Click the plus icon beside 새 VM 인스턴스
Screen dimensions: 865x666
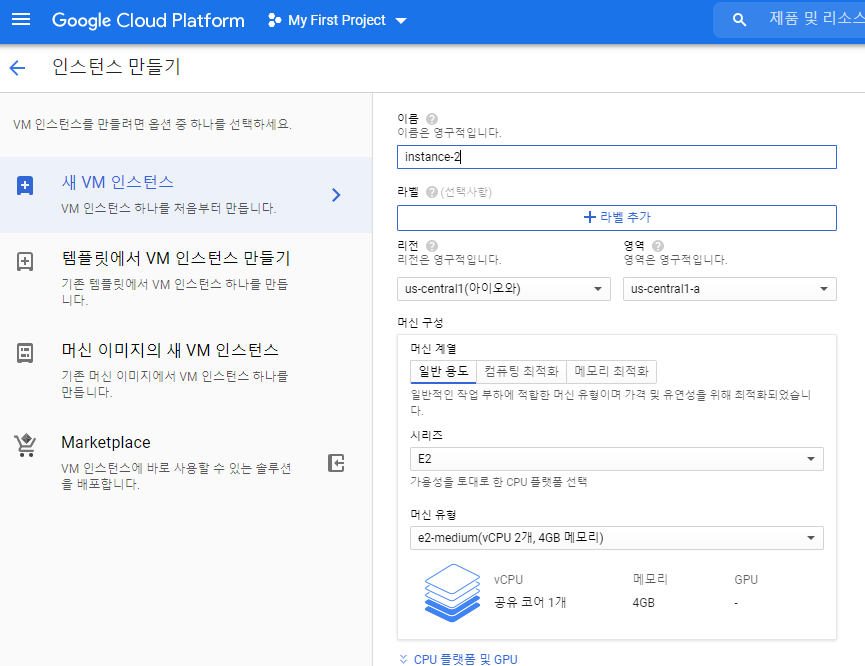(x=25, y=186)
